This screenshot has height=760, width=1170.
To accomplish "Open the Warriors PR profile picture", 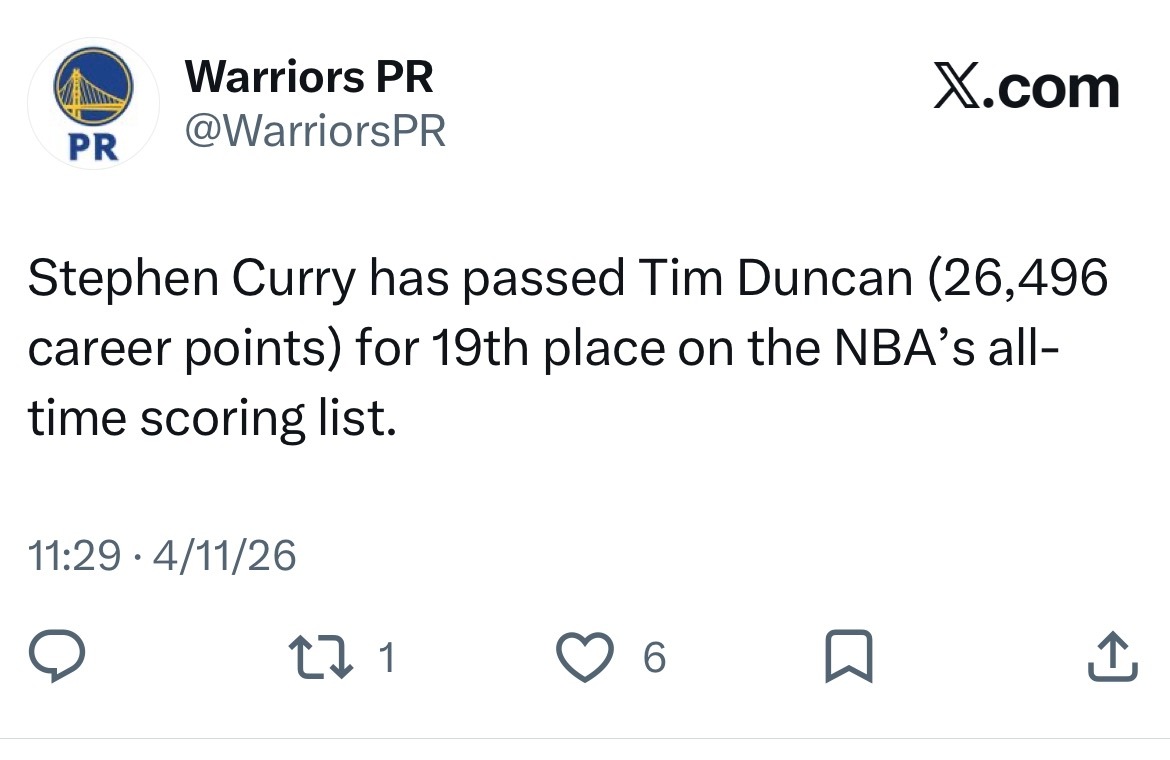I will point(92,104).
